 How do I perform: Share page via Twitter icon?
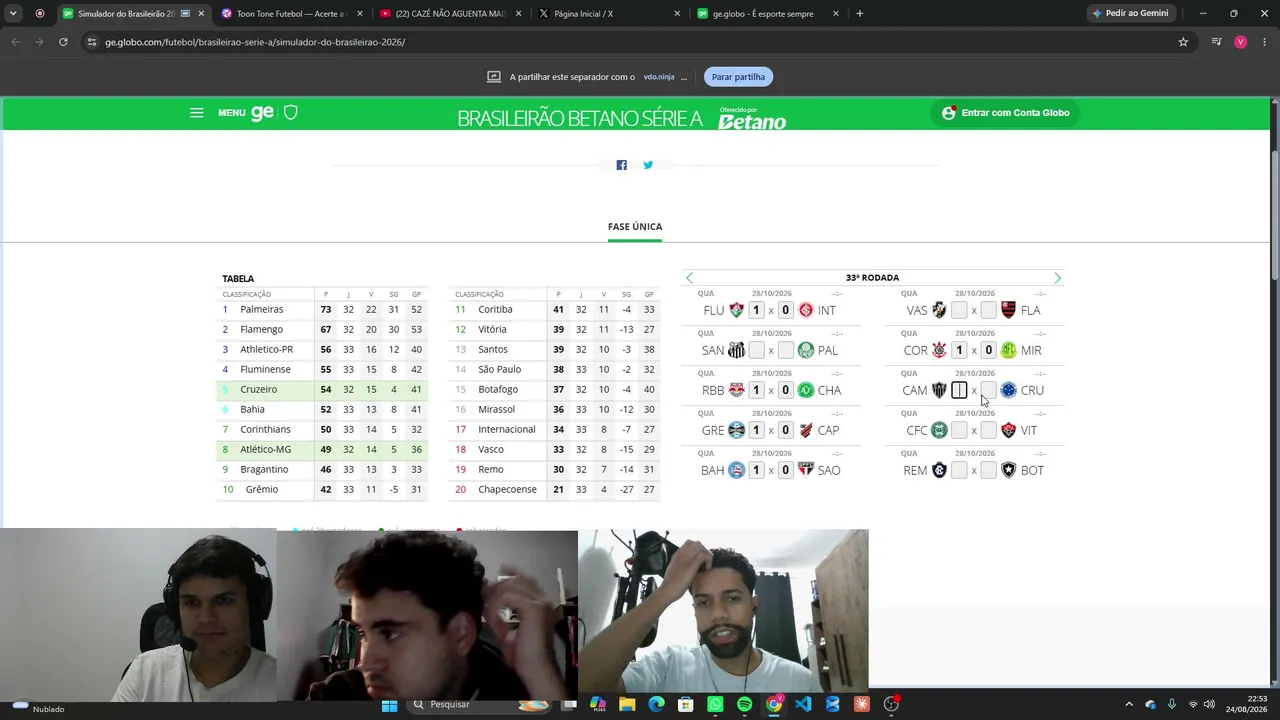pyautogui.click(x=648, y=165)
